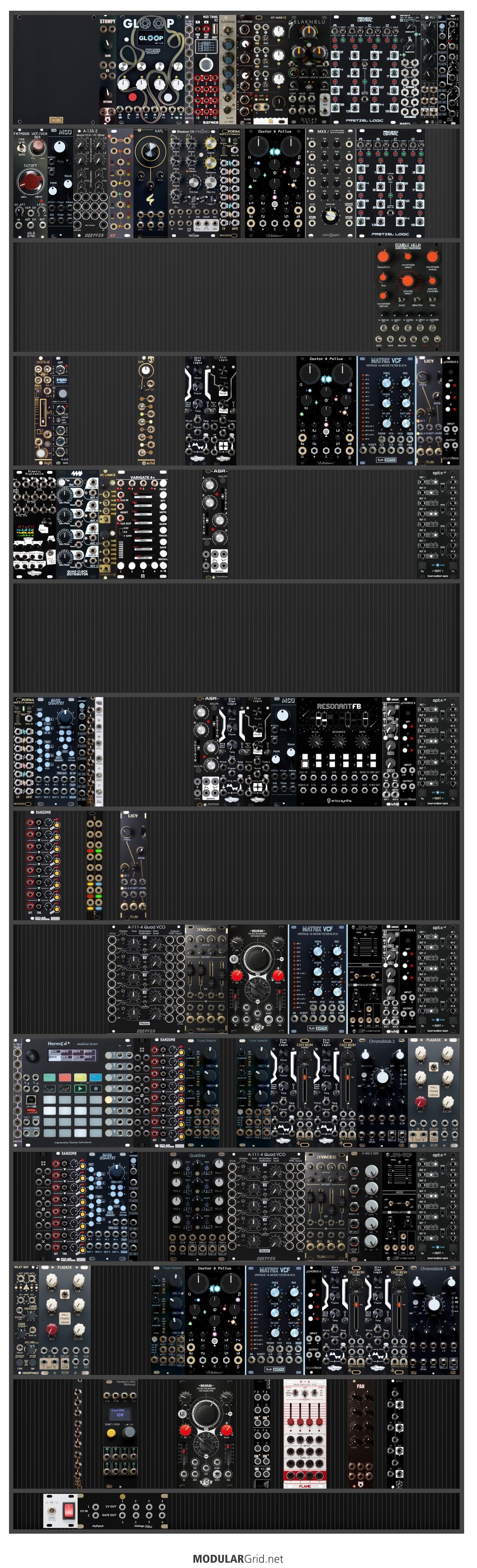Open the Fathoms VCF/VCA module

tap(30, 183)
